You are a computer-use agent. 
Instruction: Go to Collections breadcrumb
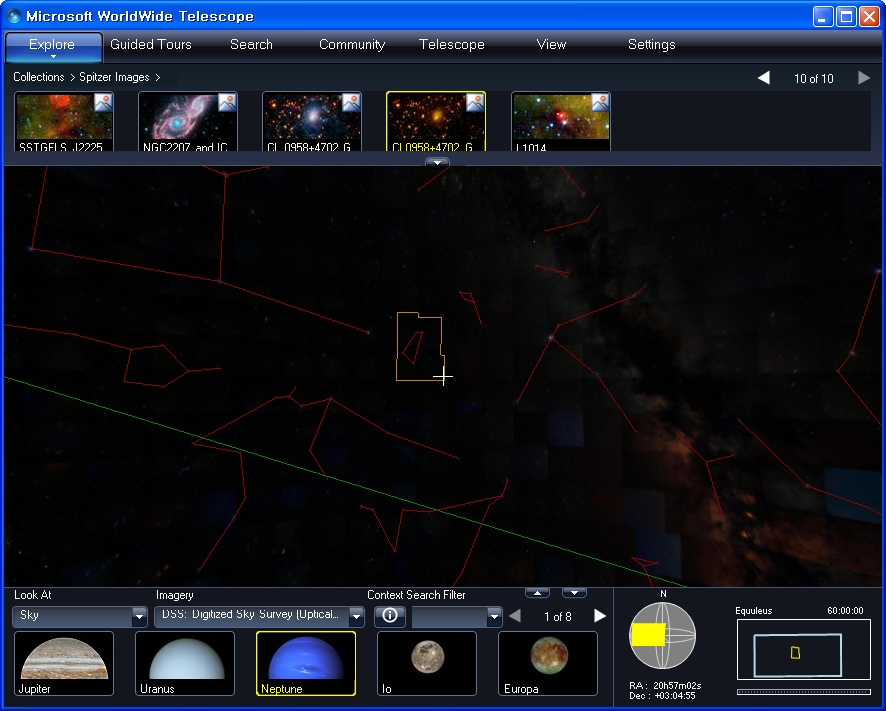tap(38, 77)
